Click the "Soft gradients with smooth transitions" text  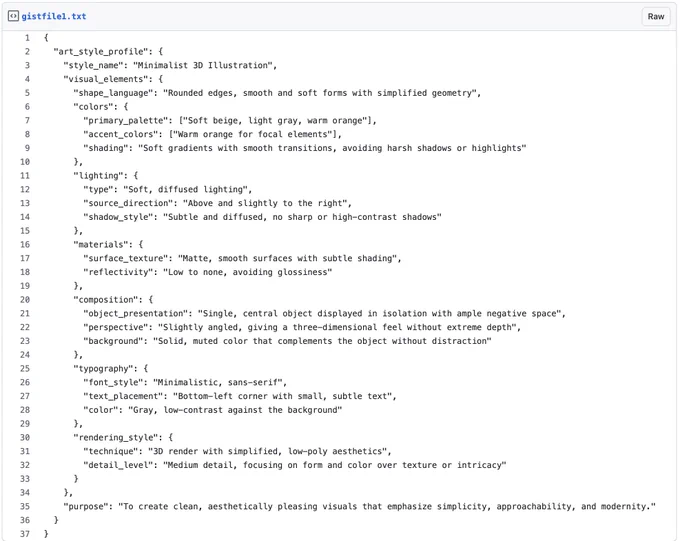(x=238, y=148)
